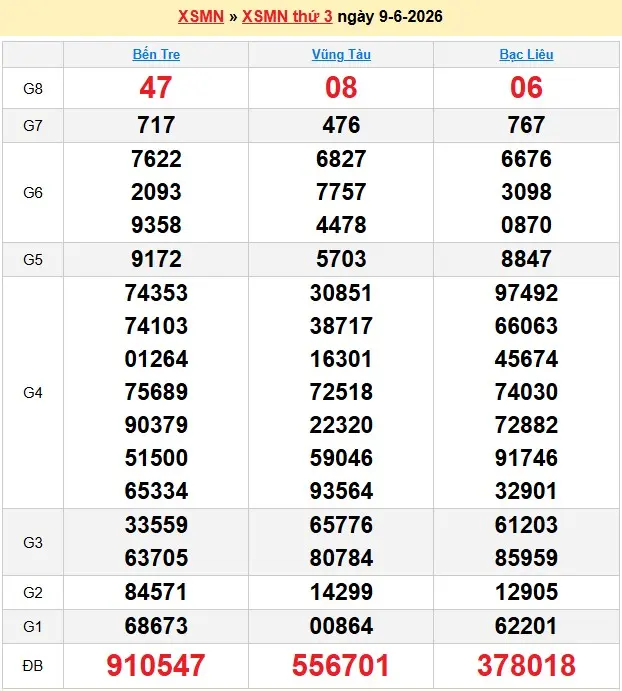Screen dimensions: 622x691
Task: Click G6 number 6827
Action: [341, 159]
